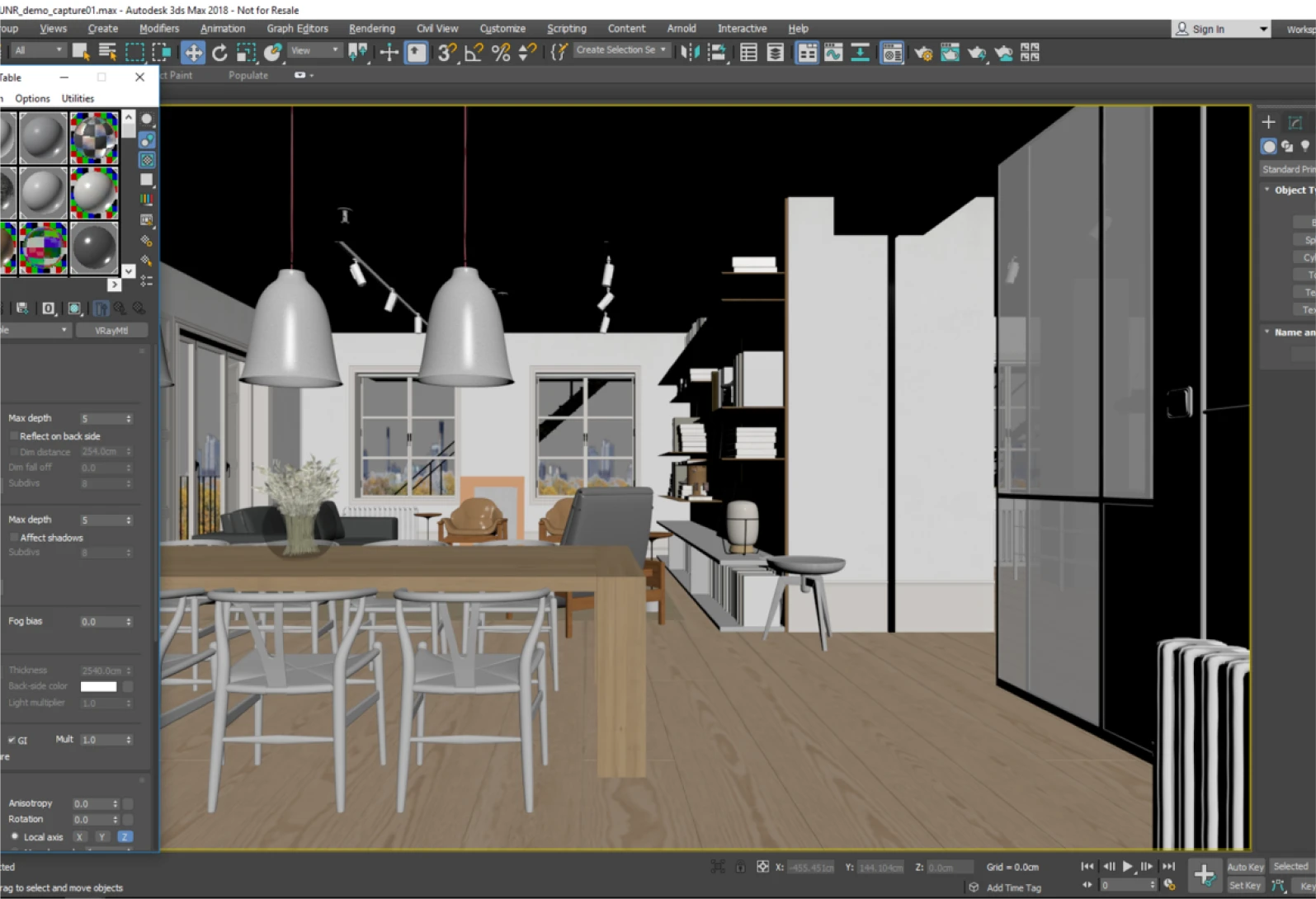Click the Set Key button
Image resolution: width=1316 pixels, height=899 pixels.
(x=1245, y=885)
